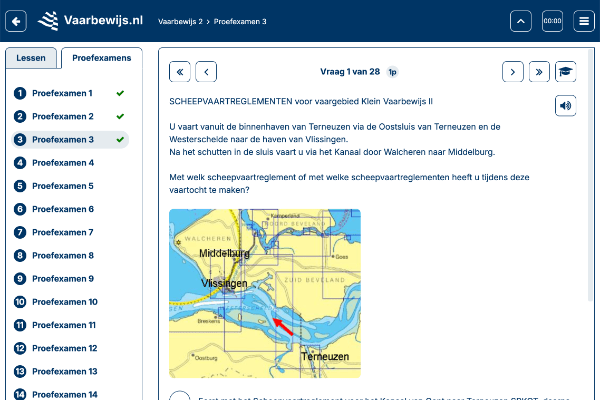Open the Vaarbewijs.nl logo home link
Viewport: 600px width, 400px height.
[x=90, y=21]
